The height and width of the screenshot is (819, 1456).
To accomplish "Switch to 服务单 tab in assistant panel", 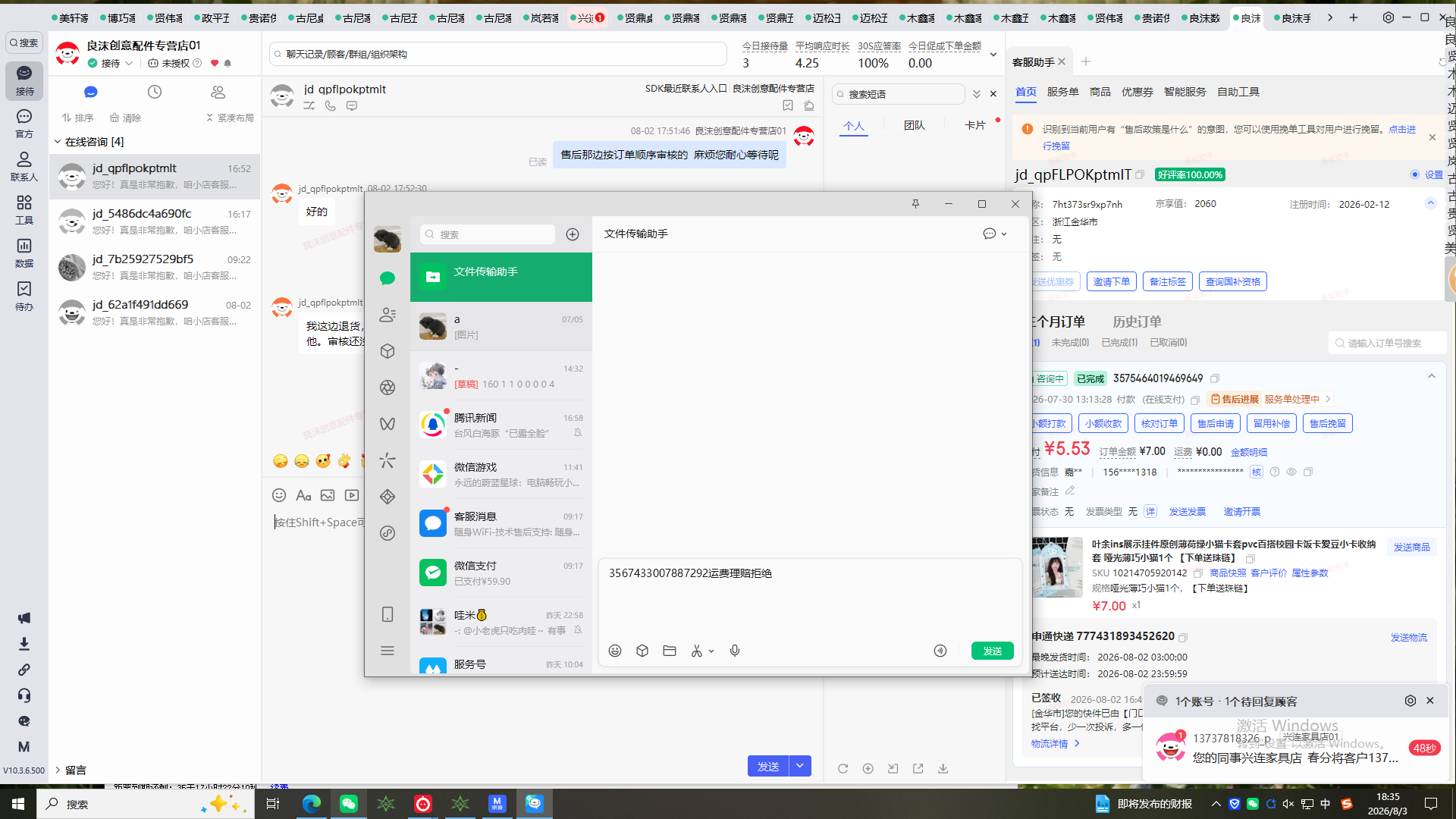I will (x=1062, y=92).
